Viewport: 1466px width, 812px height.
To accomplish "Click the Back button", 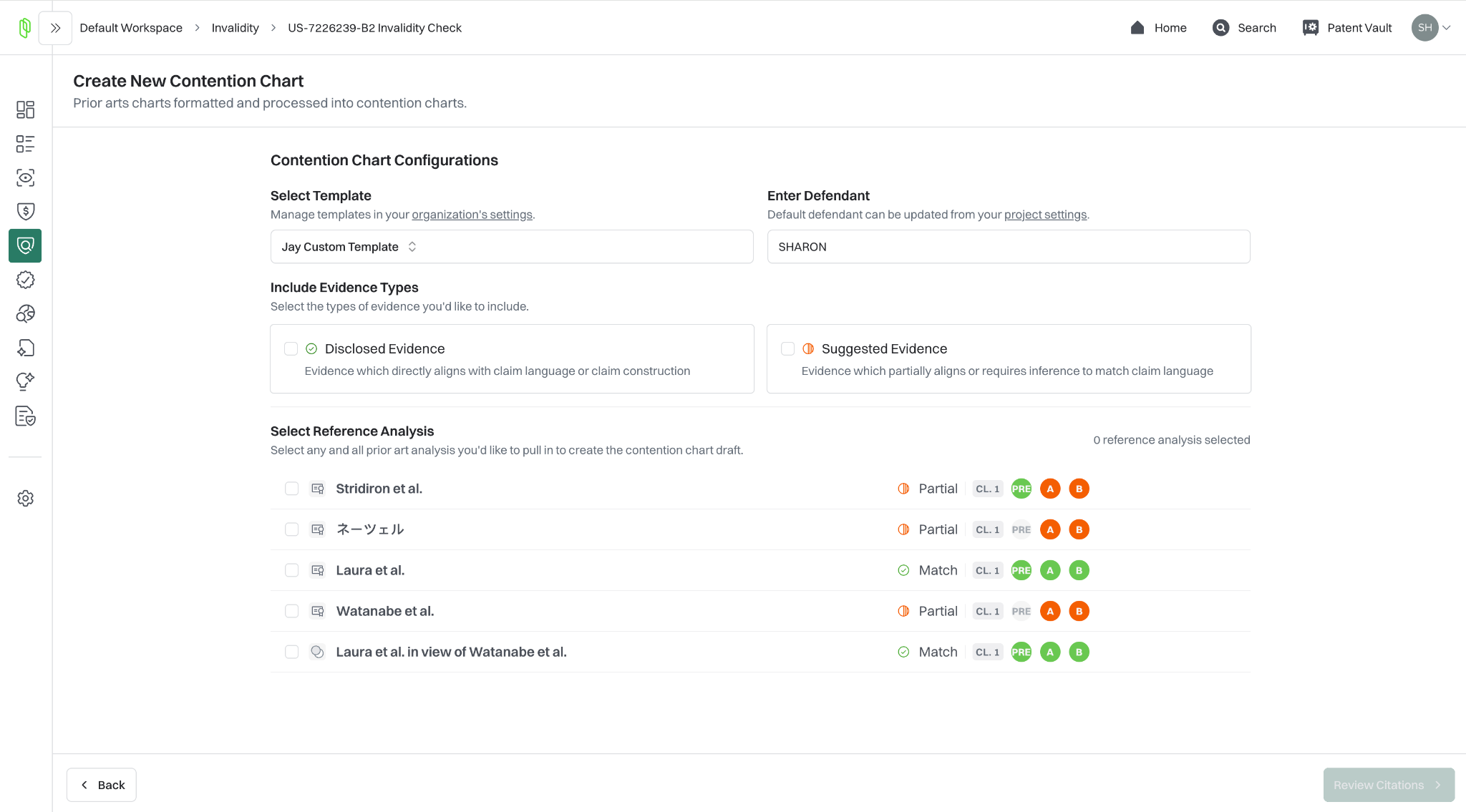I will pos(102,785).
